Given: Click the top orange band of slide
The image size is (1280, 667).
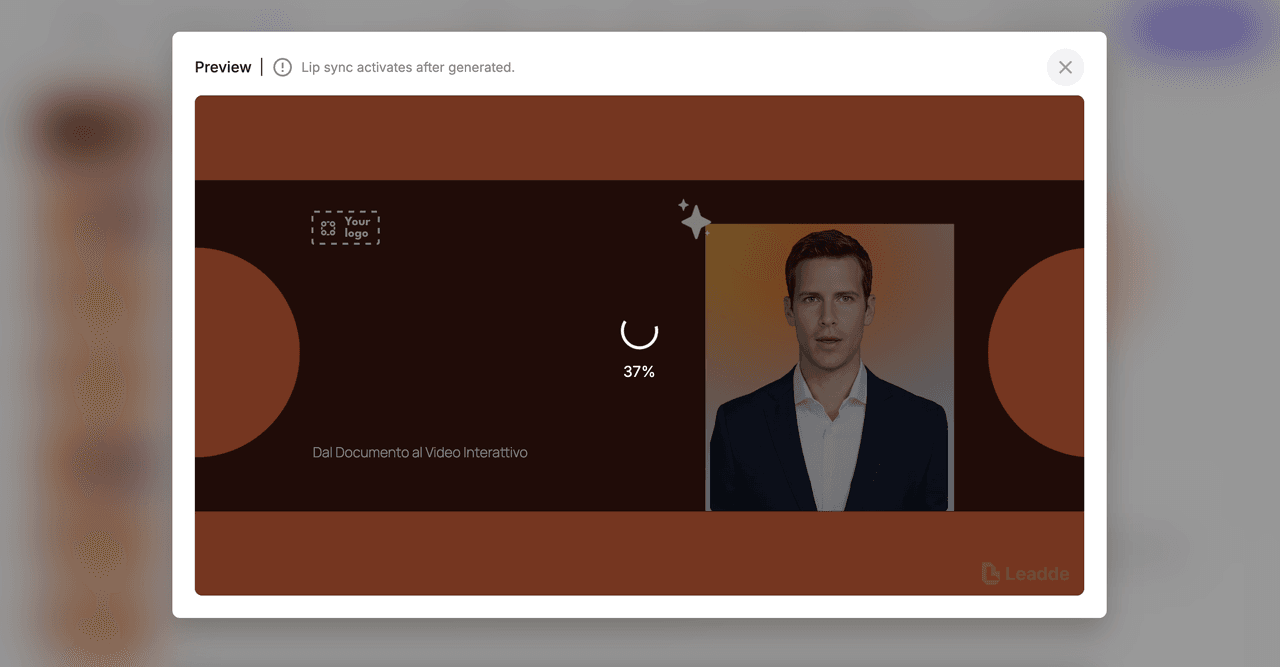Looking at the screenshot, I should pos(639,137).
